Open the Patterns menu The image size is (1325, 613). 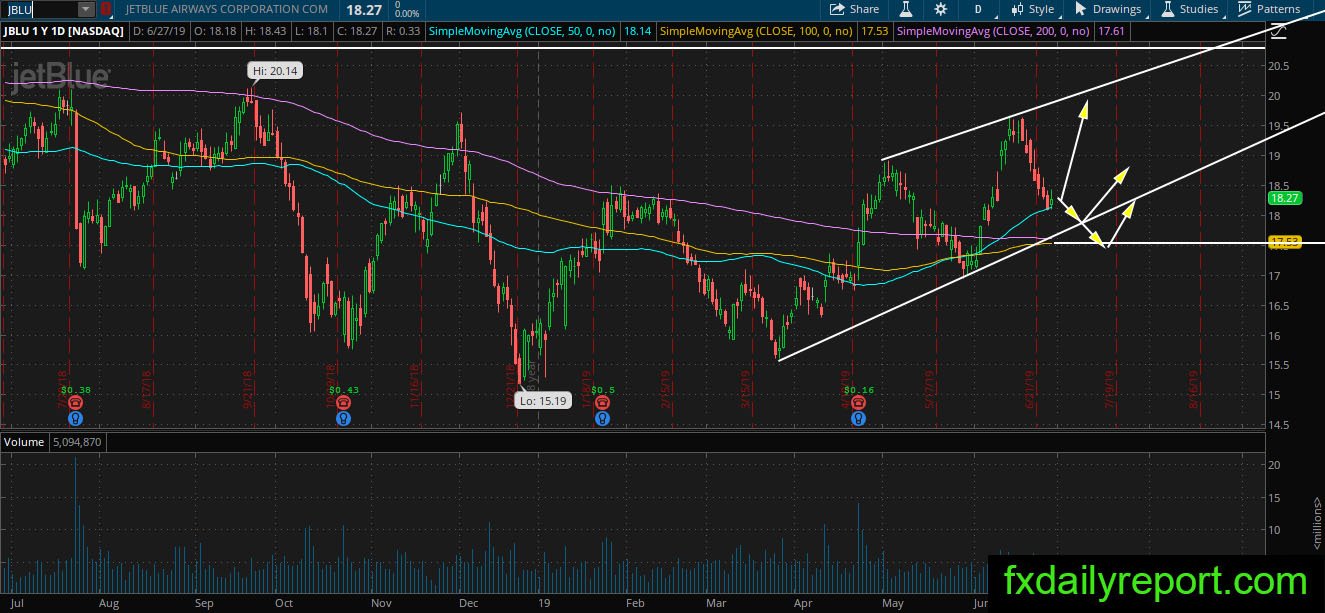pos(1268,9)
